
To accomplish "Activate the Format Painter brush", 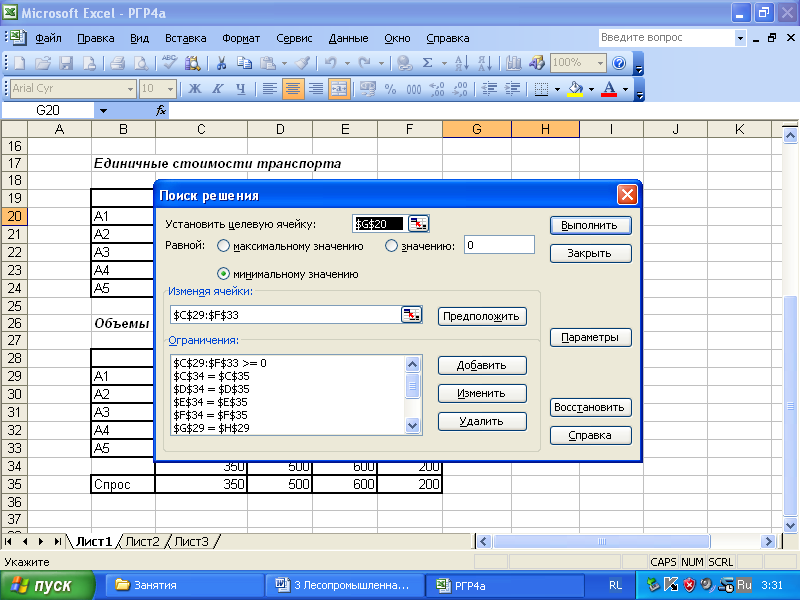I will point(303,63).
